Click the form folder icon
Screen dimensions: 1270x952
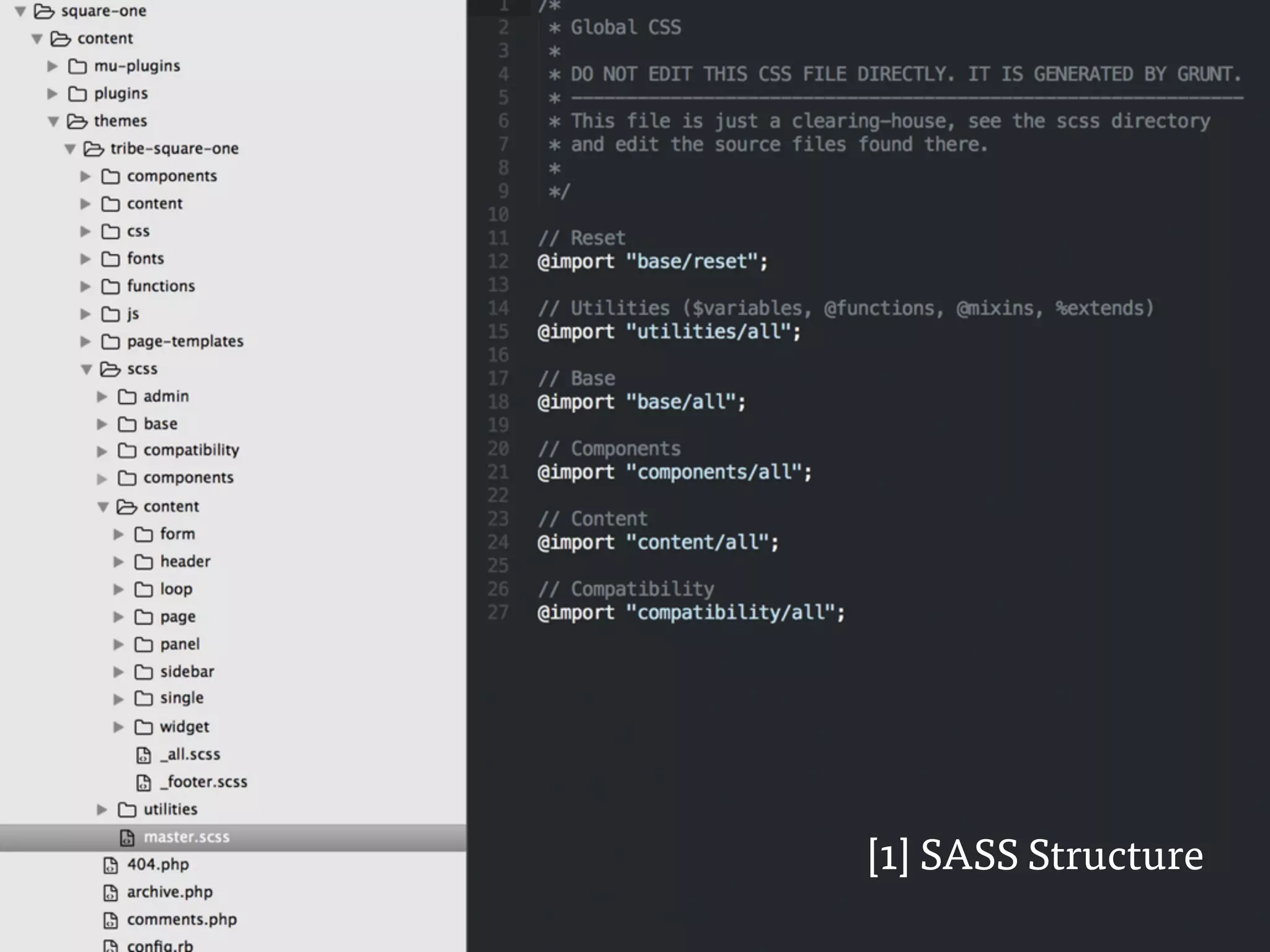point(143,534)
